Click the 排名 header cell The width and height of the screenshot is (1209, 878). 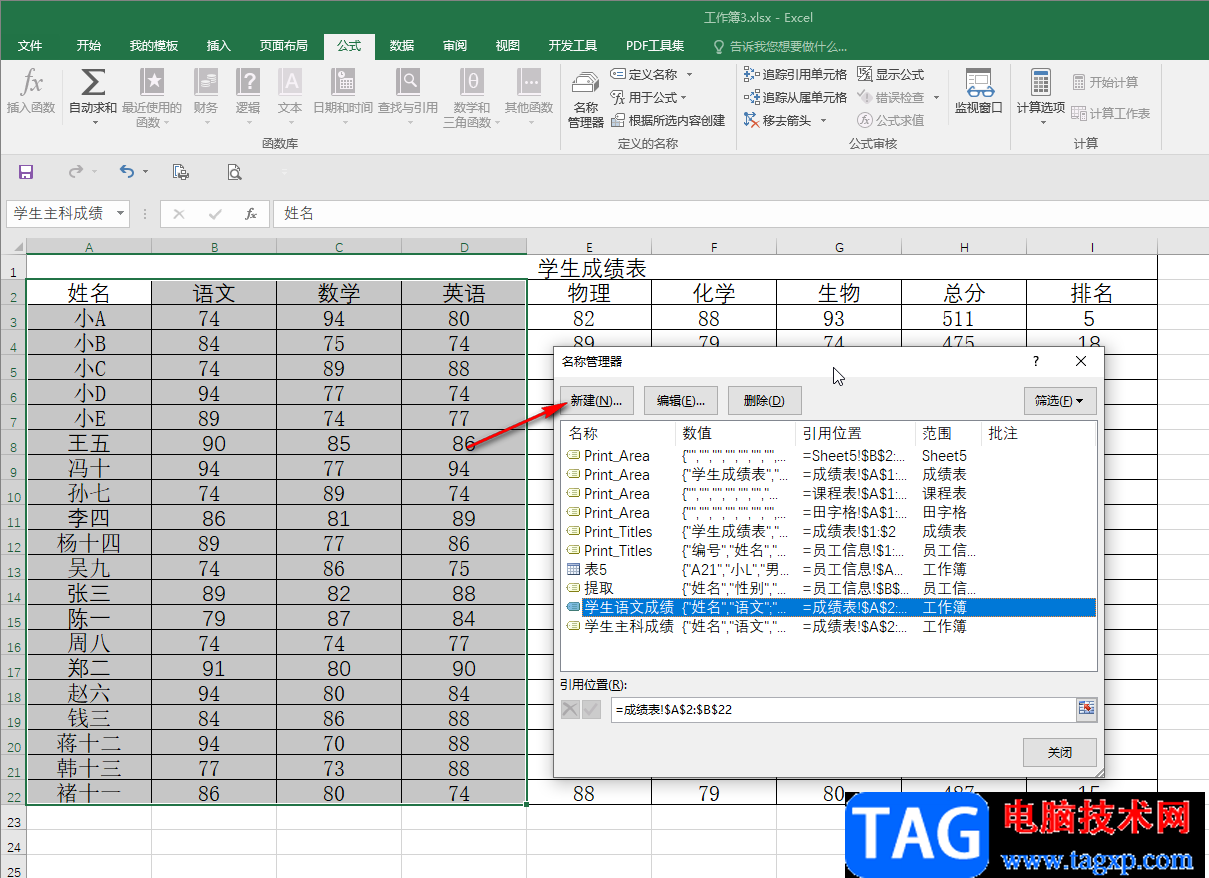(x=1092, y=293)
